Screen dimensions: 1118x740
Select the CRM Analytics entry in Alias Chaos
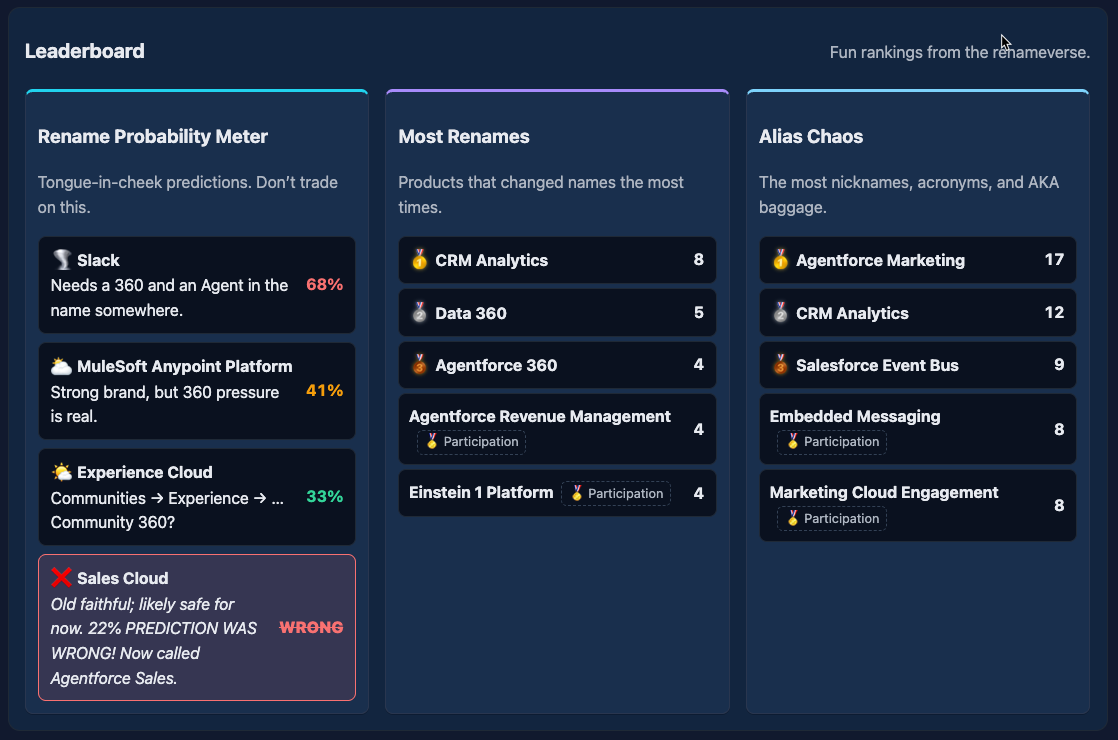tap(852, 313)
